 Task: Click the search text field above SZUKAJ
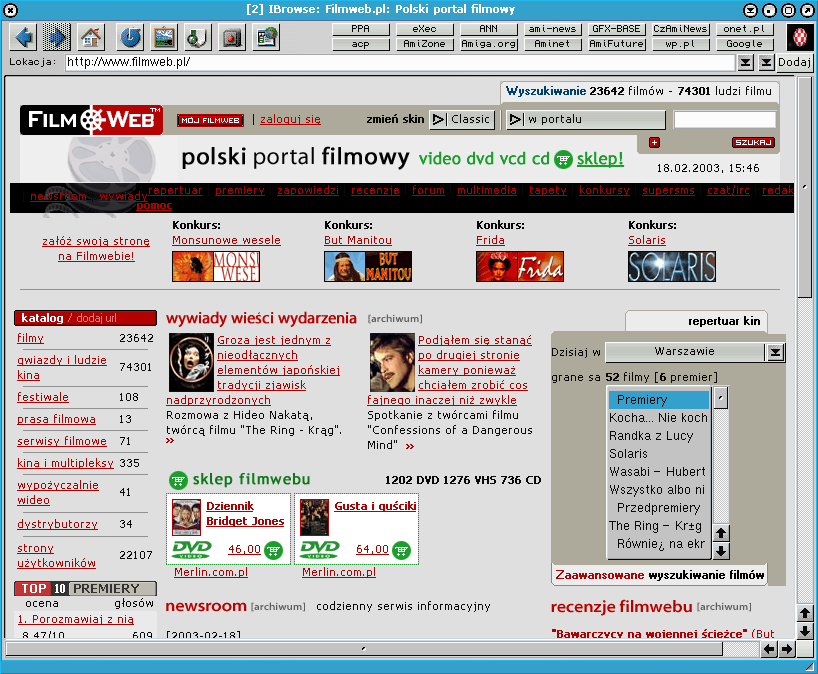(724, 119)
